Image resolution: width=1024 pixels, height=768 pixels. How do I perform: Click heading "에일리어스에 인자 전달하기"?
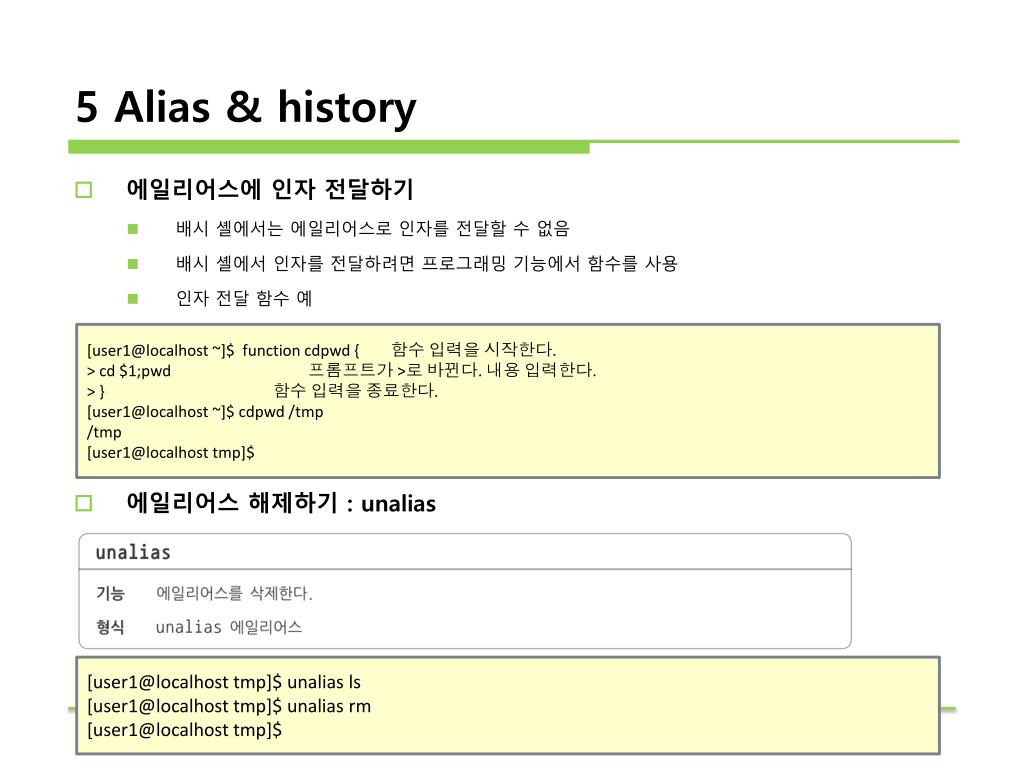(270, 189)
